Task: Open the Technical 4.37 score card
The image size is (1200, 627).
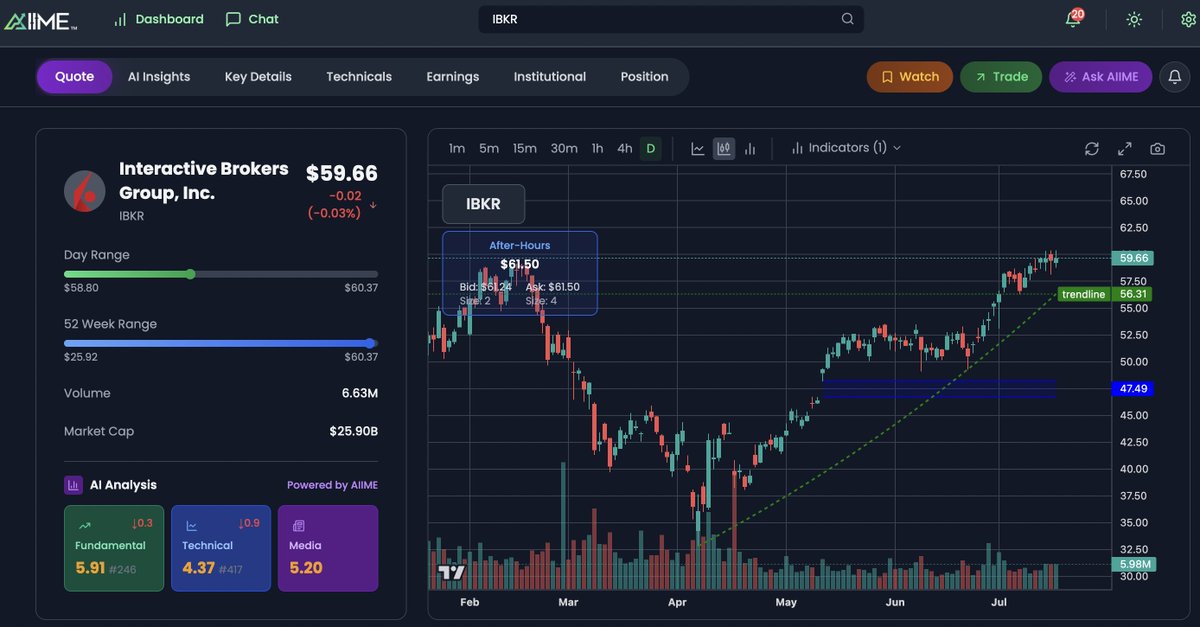Action: [x=221, y=548]
